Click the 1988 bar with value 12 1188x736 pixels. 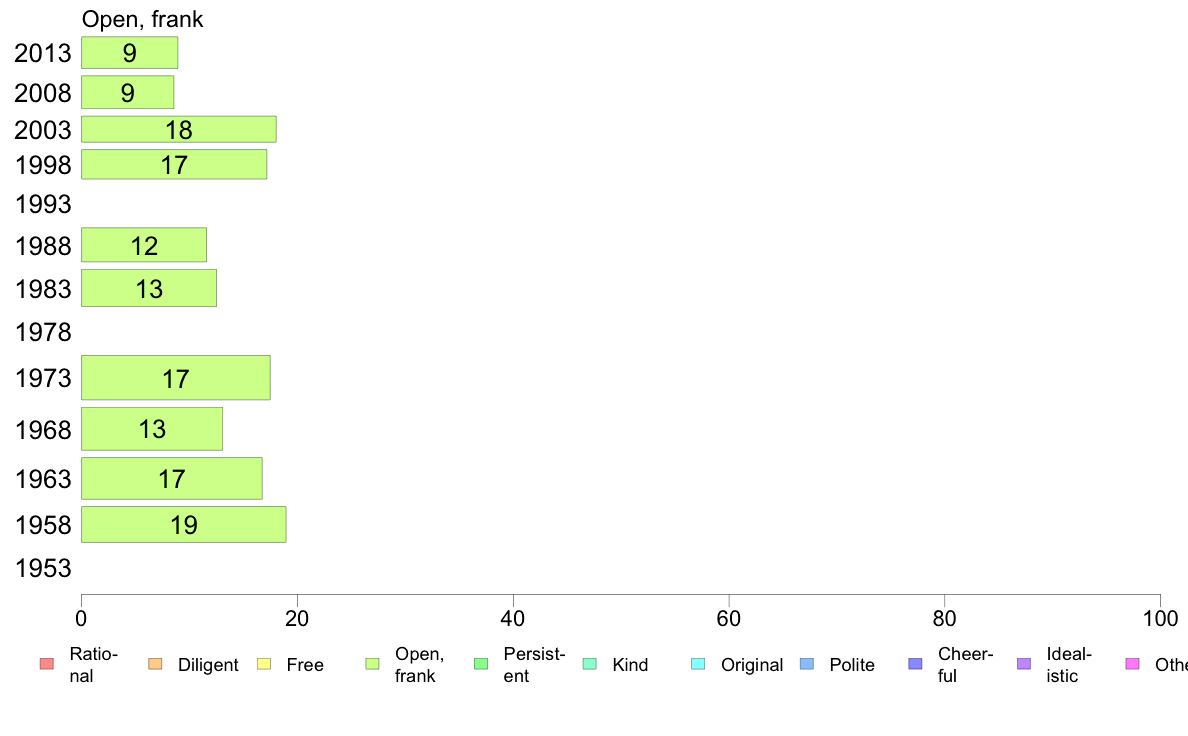click(144, 246)
